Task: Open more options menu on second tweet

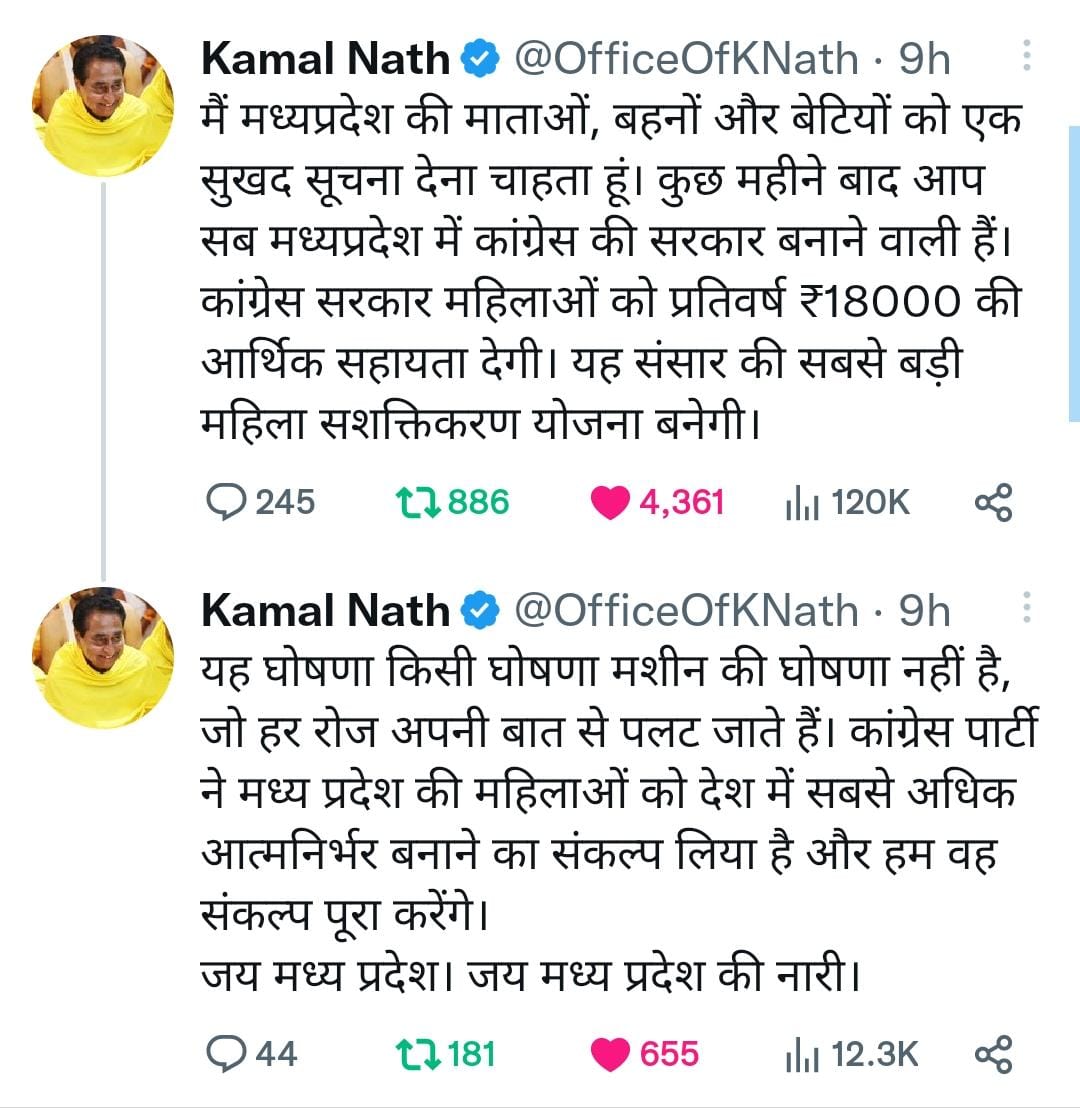Action: [1026, 609]
